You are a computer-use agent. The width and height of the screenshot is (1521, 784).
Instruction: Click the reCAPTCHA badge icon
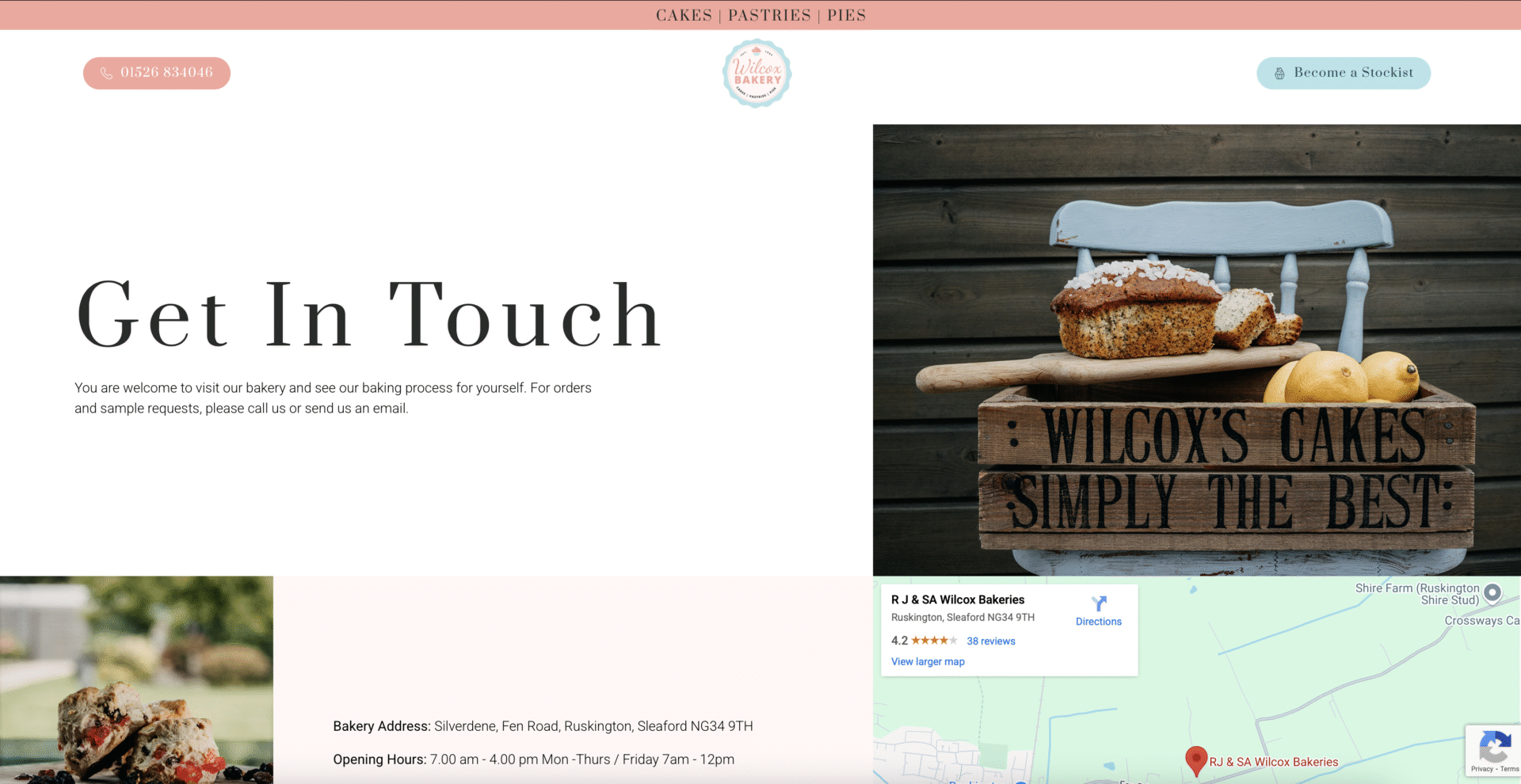(x=1494, y=746)
